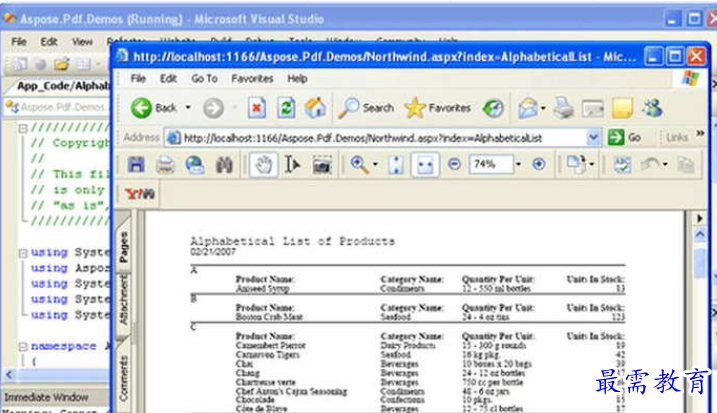Save a copy of the PDF (floppy icon)
The height and width of the screenshot is (413, 717).
136,165
